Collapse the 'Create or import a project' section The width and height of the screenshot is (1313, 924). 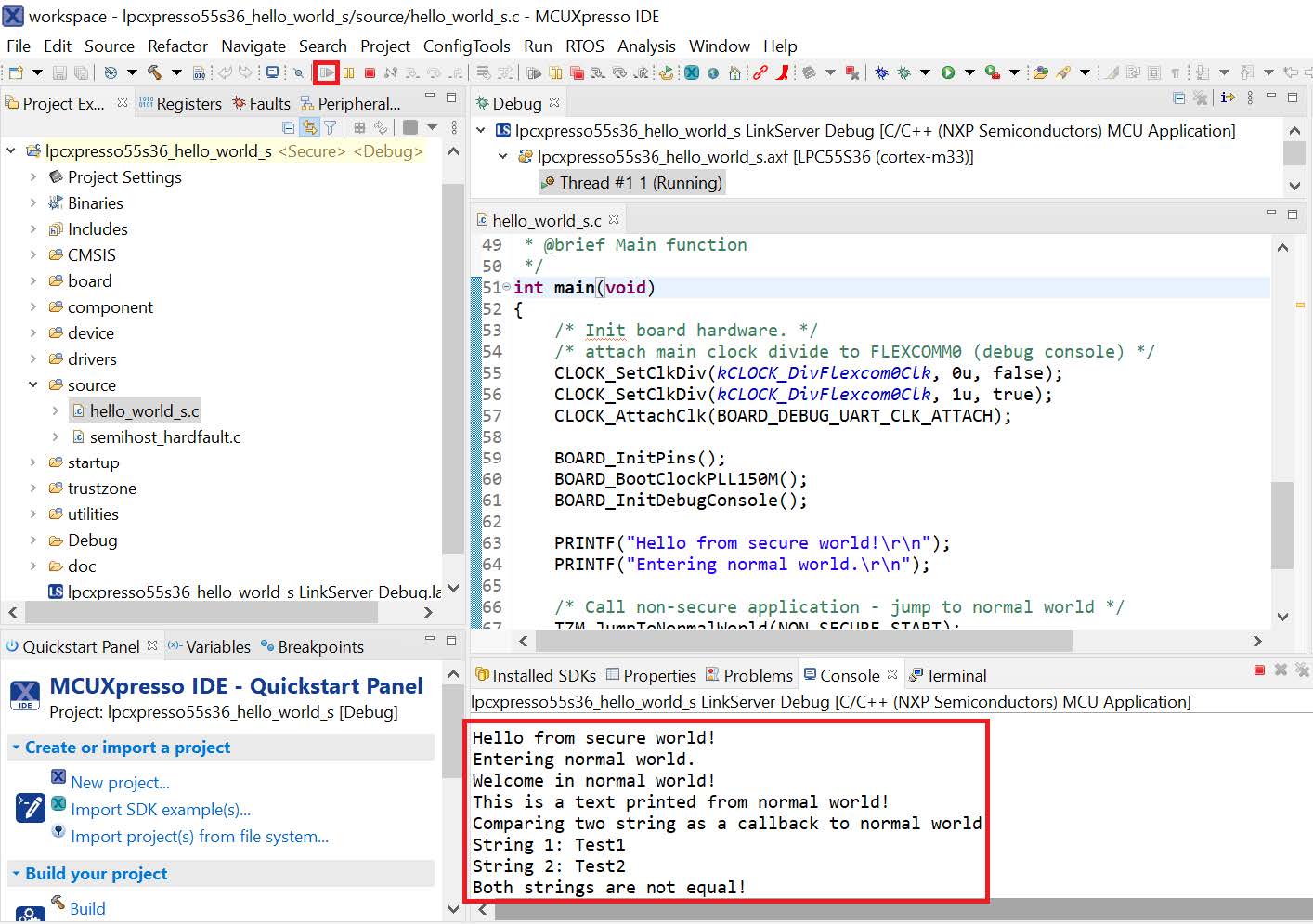click(x=16, y=748)
